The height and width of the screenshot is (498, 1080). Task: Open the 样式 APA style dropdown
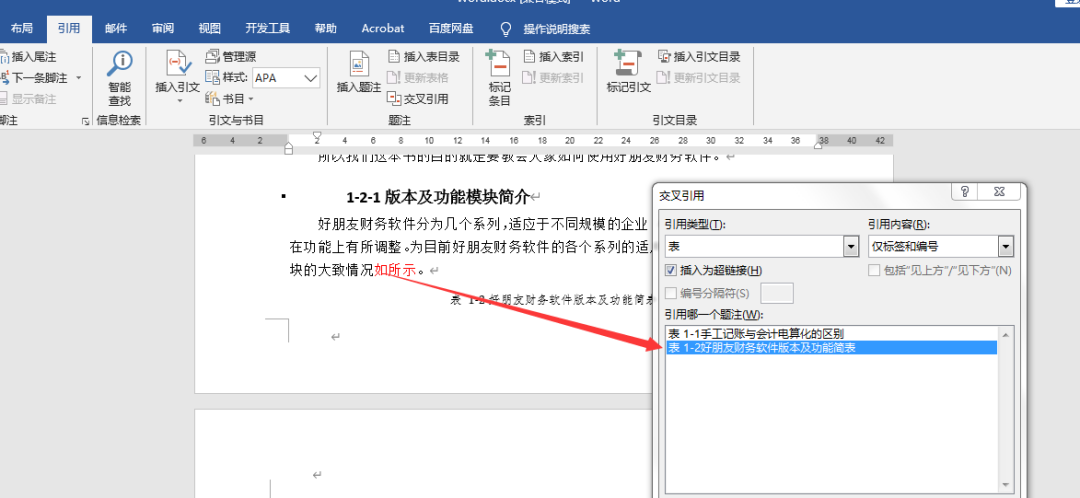pos(311,78)
